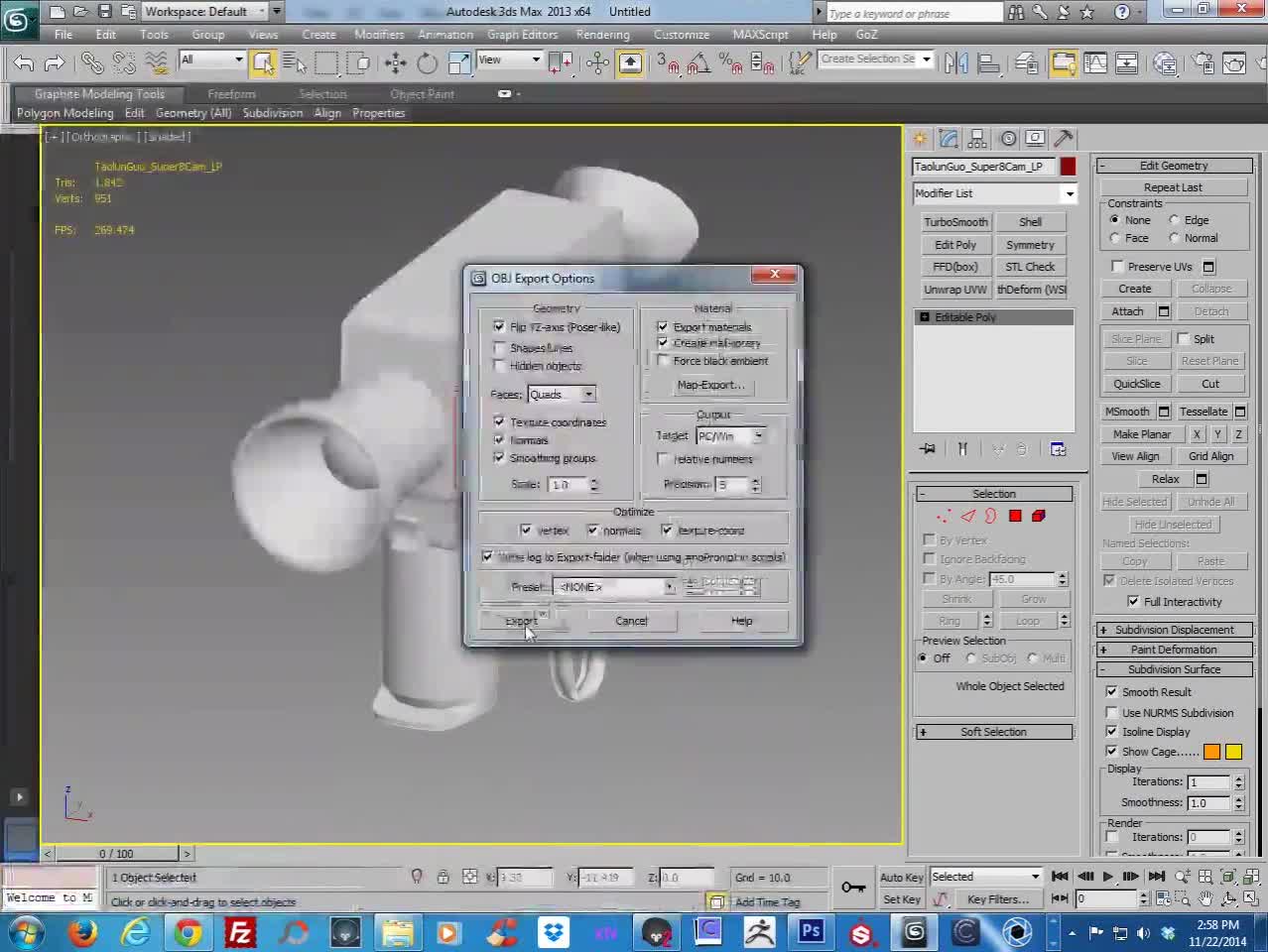Activate the Select and Rotate tool
This screenshot has width=1268, height=952.
428,63
